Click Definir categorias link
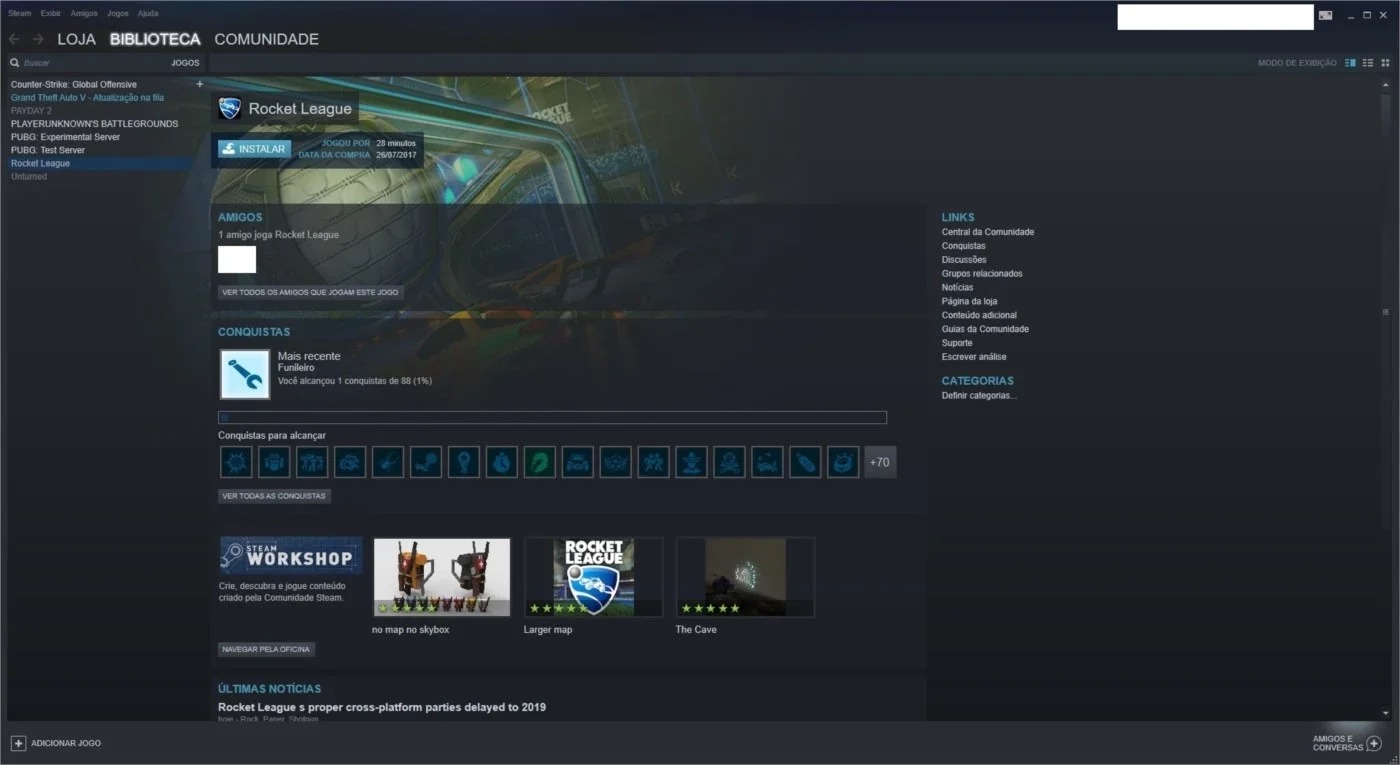The width and height of the screenshot is (1400, 765). (979, 396)
